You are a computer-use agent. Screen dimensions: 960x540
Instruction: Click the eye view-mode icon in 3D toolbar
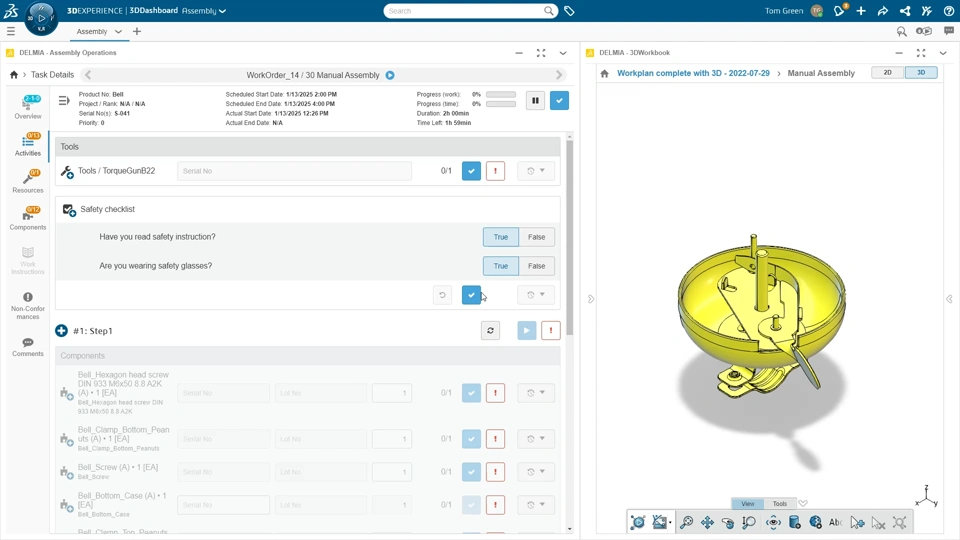(773, 522)
